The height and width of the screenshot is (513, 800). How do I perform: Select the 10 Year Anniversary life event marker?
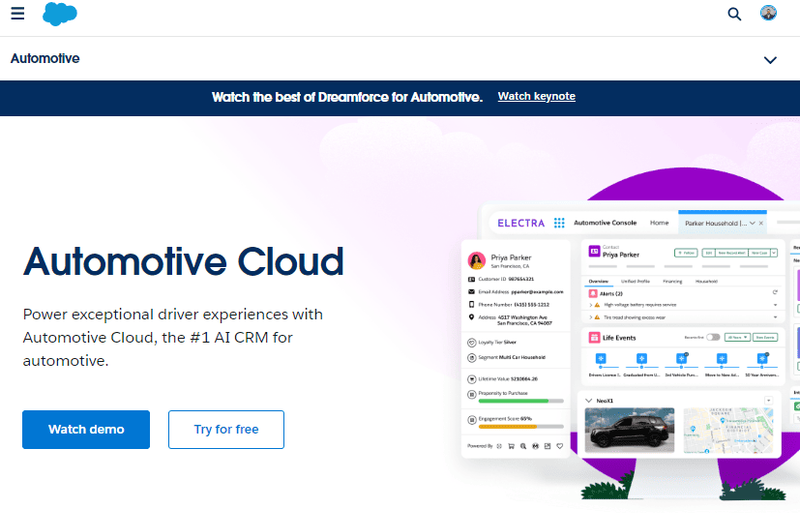coord(762,359)
